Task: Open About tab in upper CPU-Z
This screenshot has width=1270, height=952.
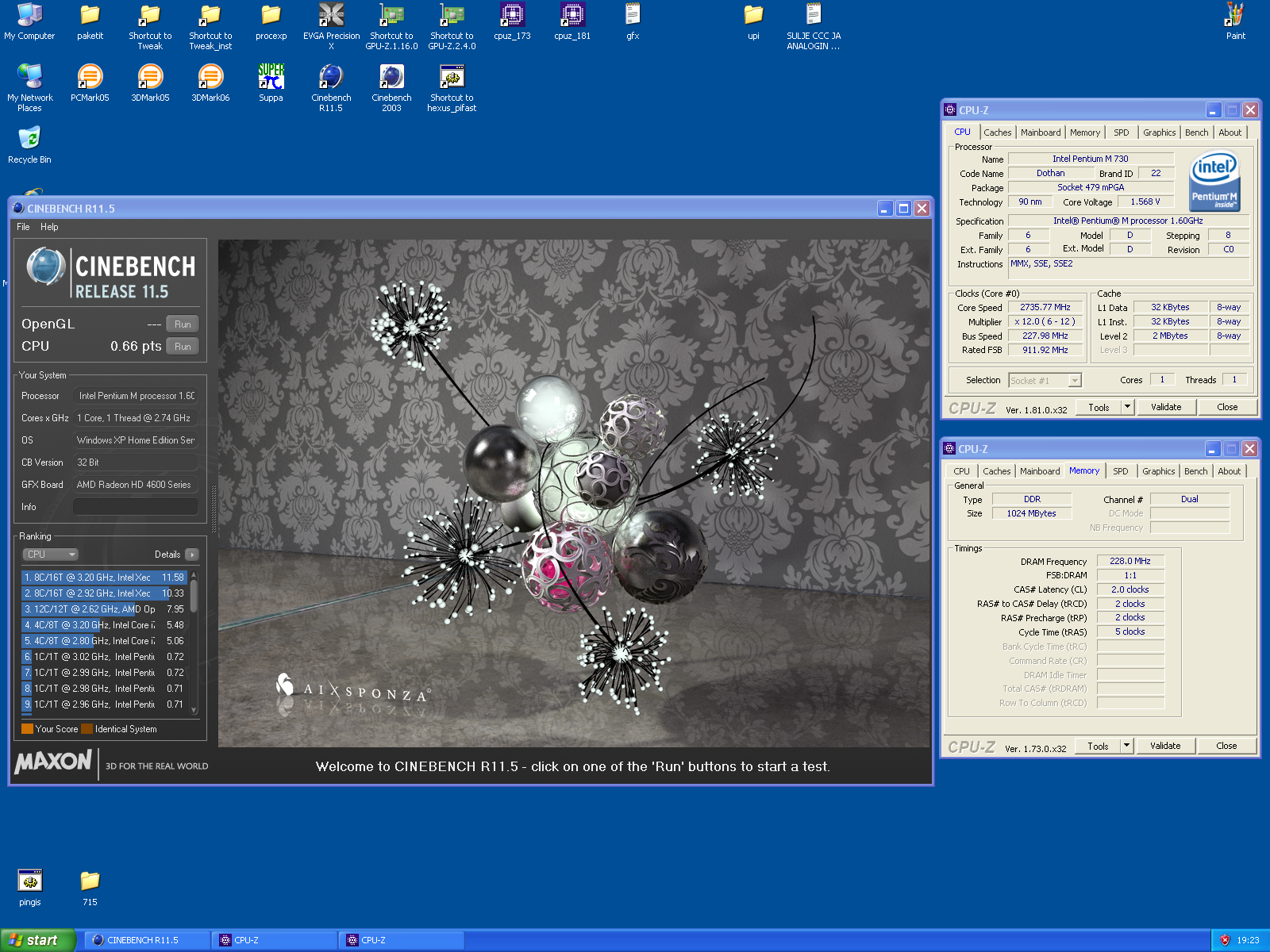Action: pos(1230,132)
